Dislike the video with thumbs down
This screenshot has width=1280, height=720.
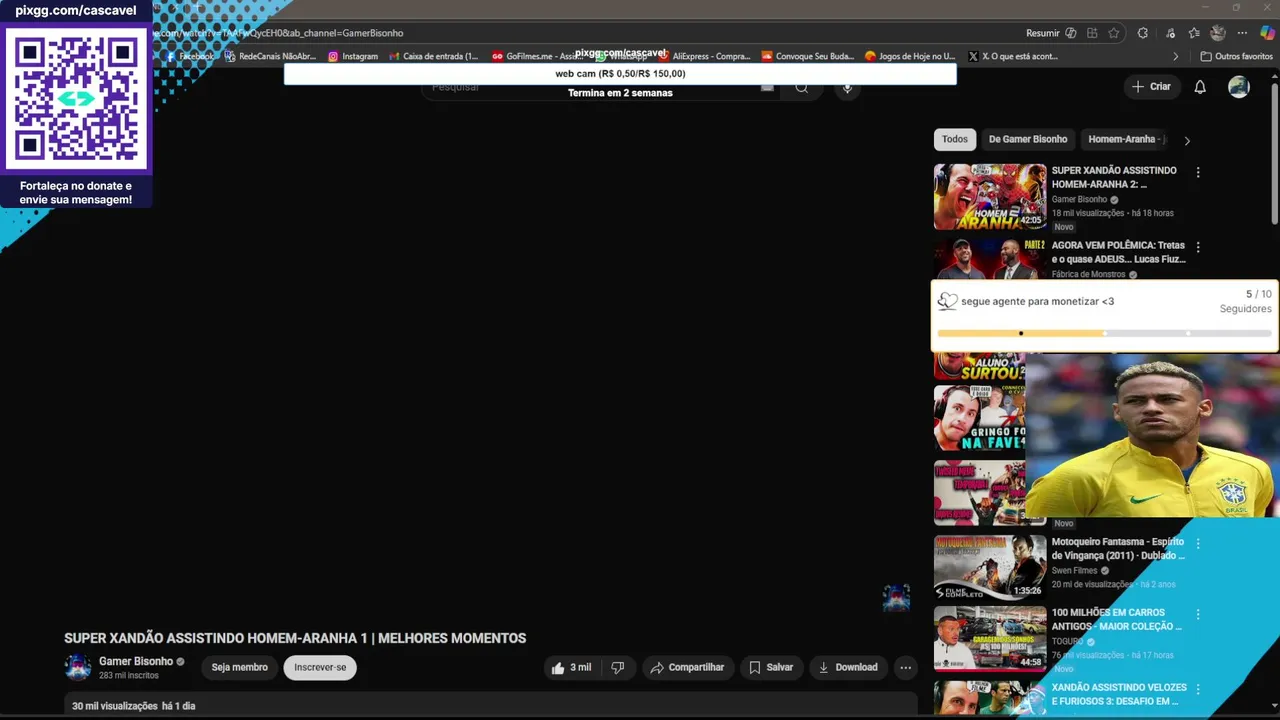pyautogui.click(x=618, y=668)
